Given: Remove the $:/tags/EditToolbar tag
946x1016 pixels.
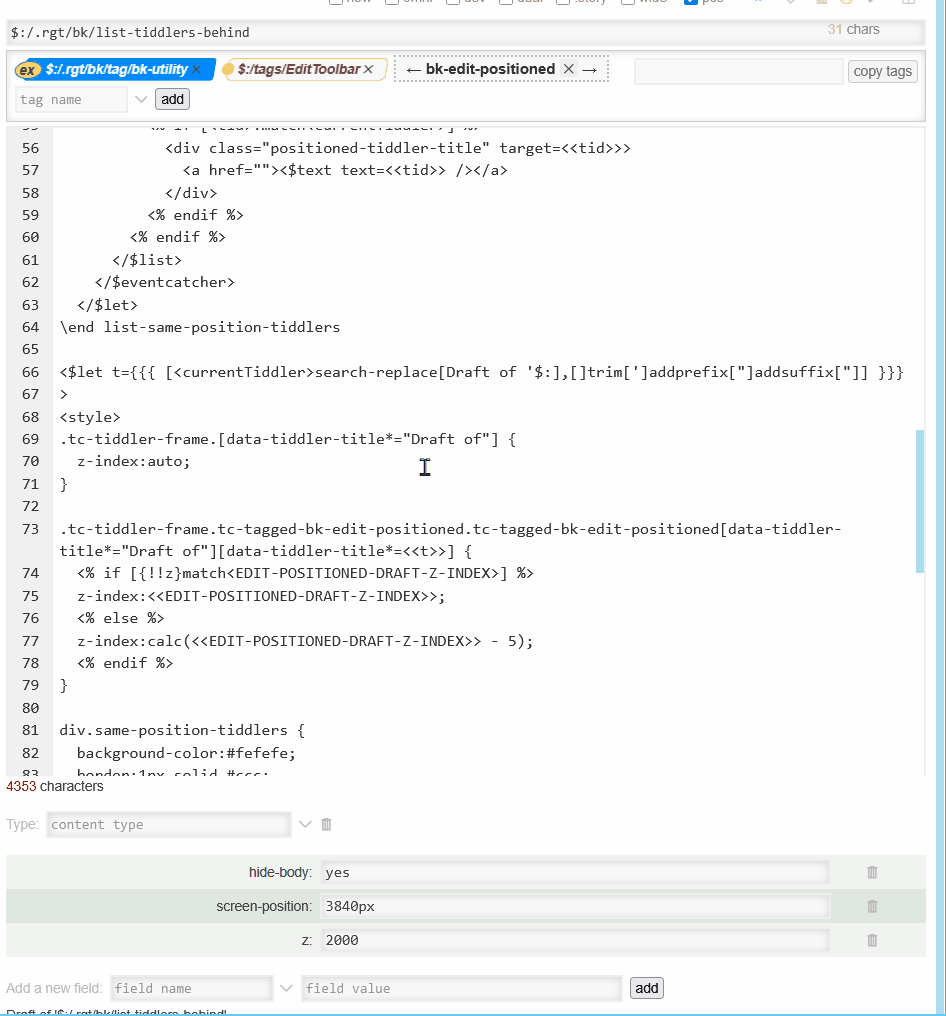Looking at the screenshot, I should (368, 70).
